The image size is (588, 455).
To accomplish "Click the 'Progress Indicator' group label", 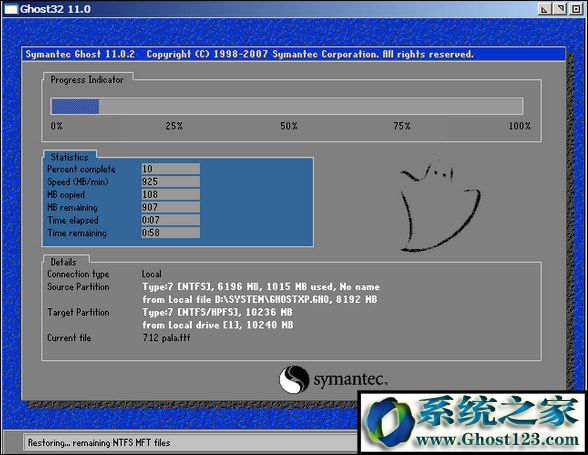I will pyautogui.click(x=87, y=80).
